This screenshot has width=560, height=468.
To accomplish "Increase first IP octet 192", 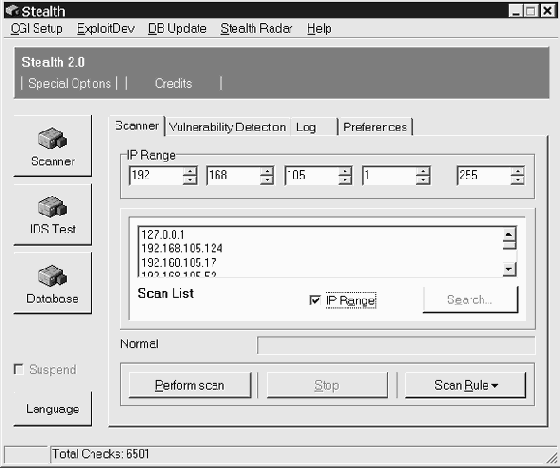I will pos(190,170).
